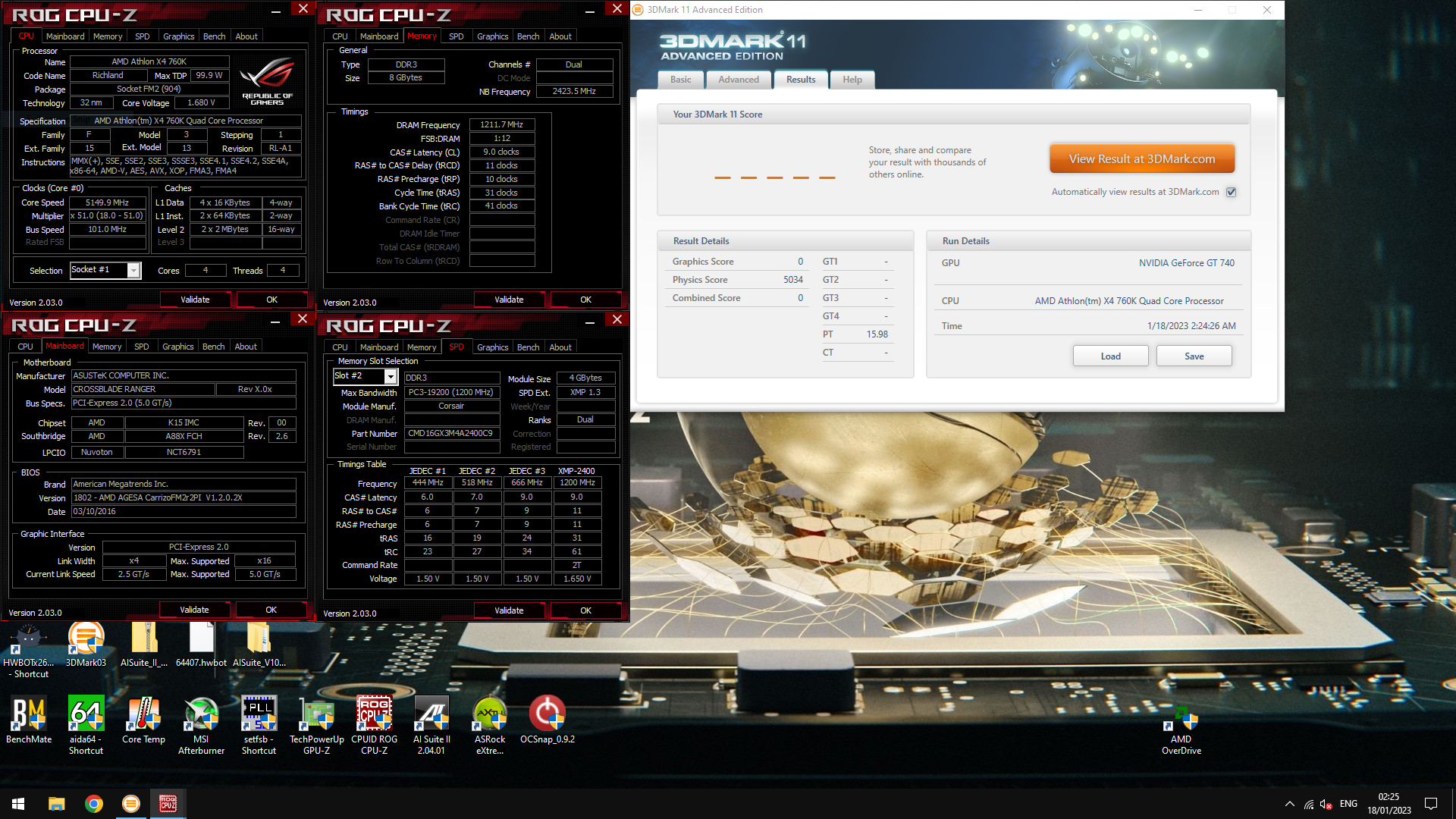Viewport: 1456px width, 819px height.
Task: Click the NVIDIA GeForce GT 740 GPU text
Action: (1186, 263)
